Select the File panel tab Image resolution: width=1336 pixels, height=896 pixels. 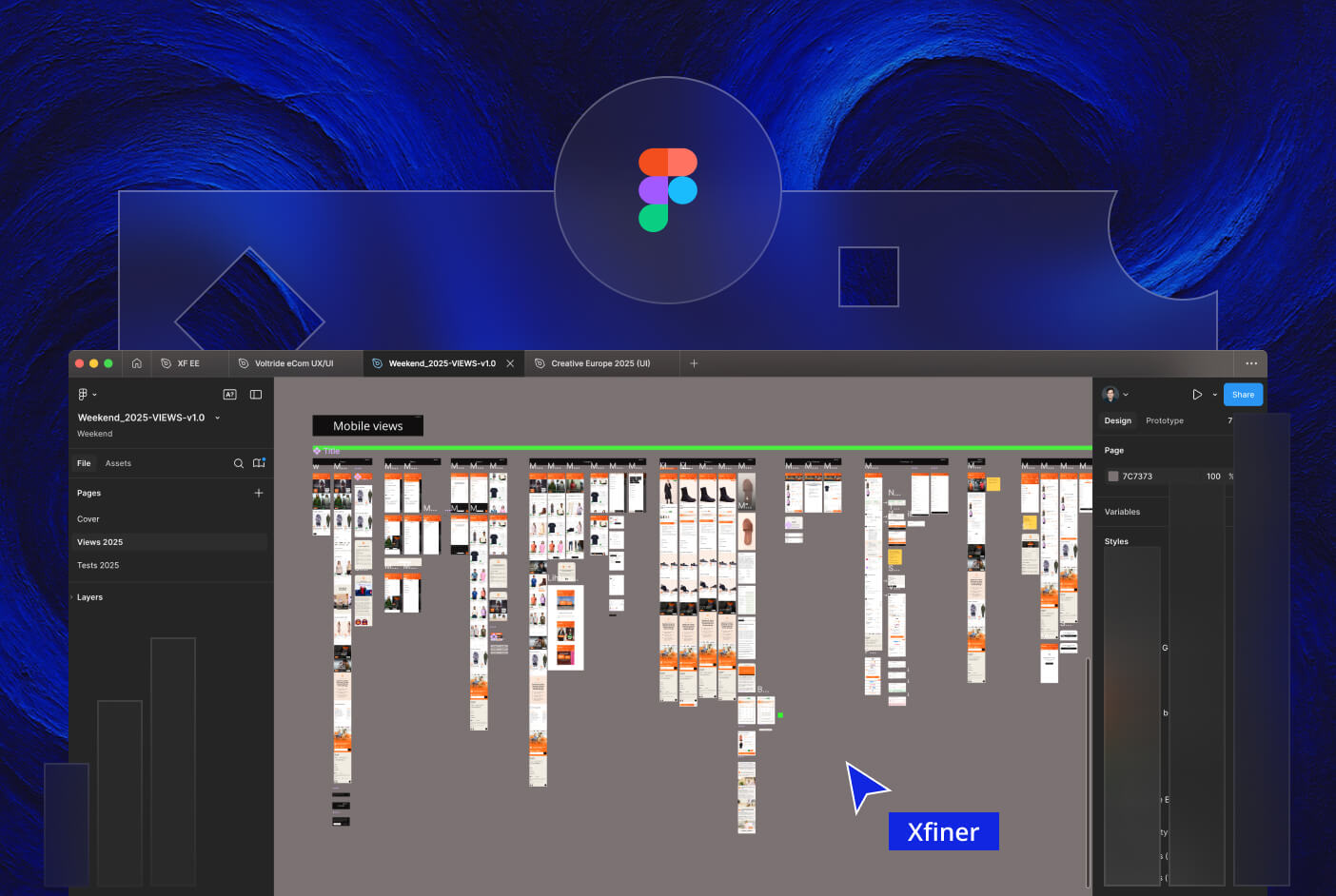(84, 463)
